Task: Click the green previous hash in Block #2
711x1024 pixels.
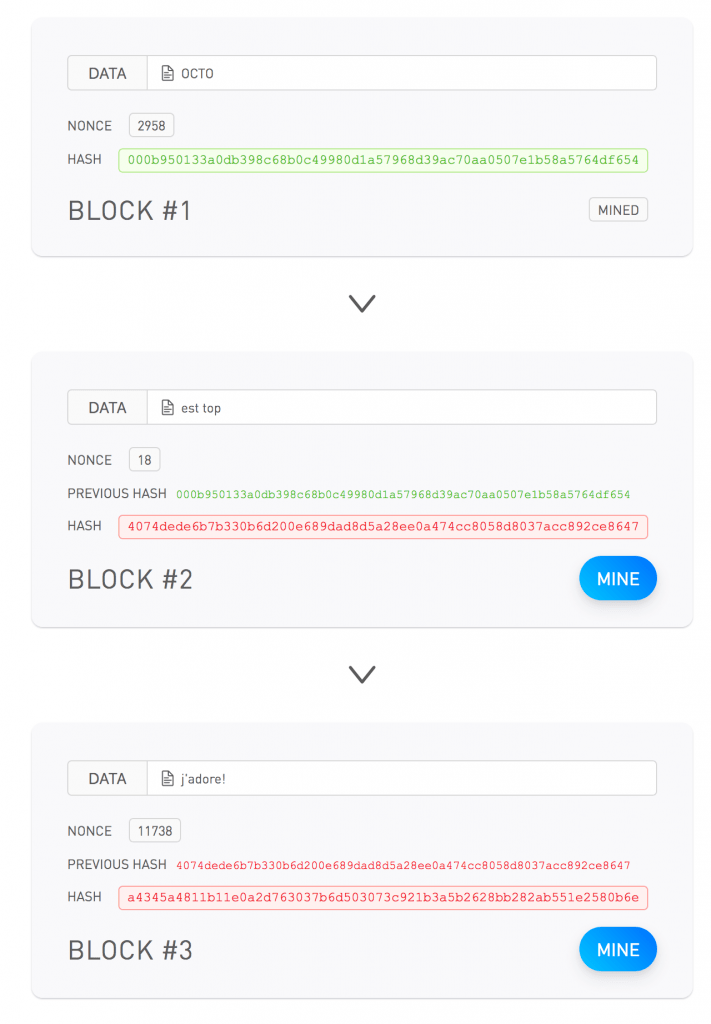Action: click(x=403, y=494)
